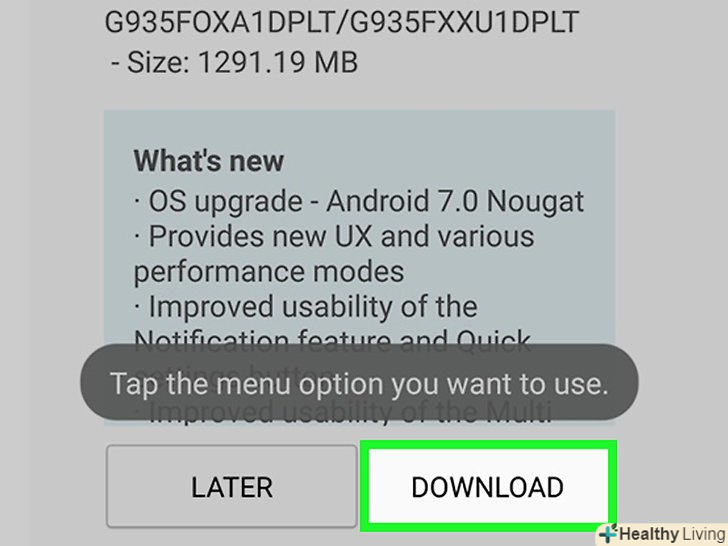Tap the 'Provides new UX and various' line
This screenshot has width=728, height=546.
334,236
